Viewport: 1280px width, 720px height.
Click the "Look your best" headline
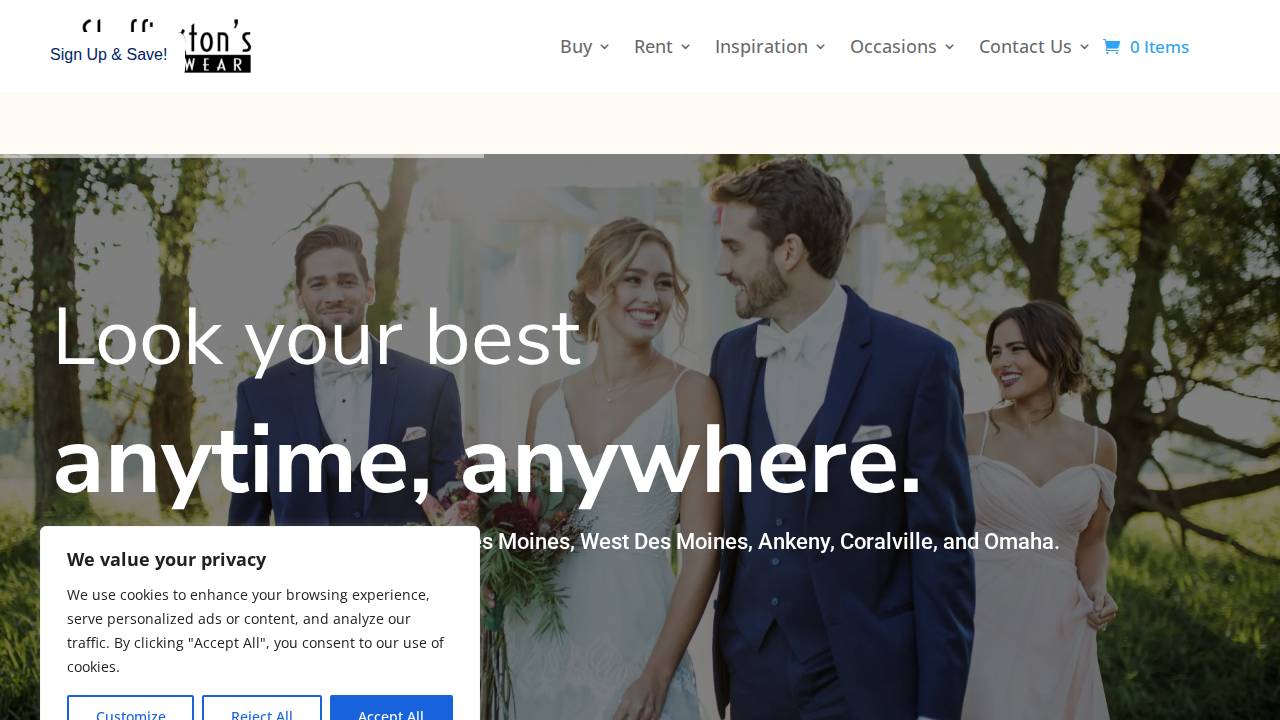pyautogui.click(x=317, y=337)
